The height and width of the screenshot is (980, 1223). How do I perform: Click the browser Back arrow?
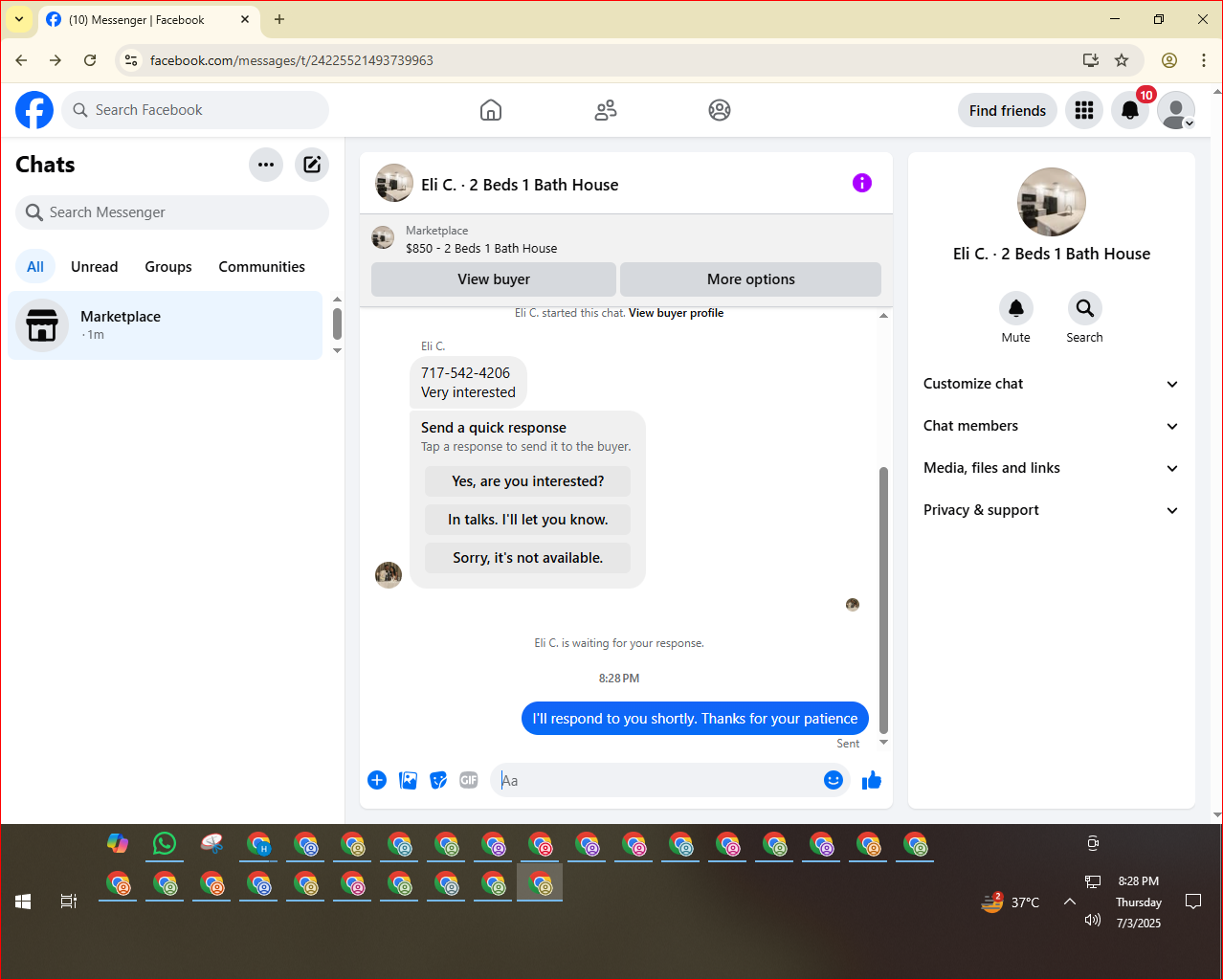point(21,60)
